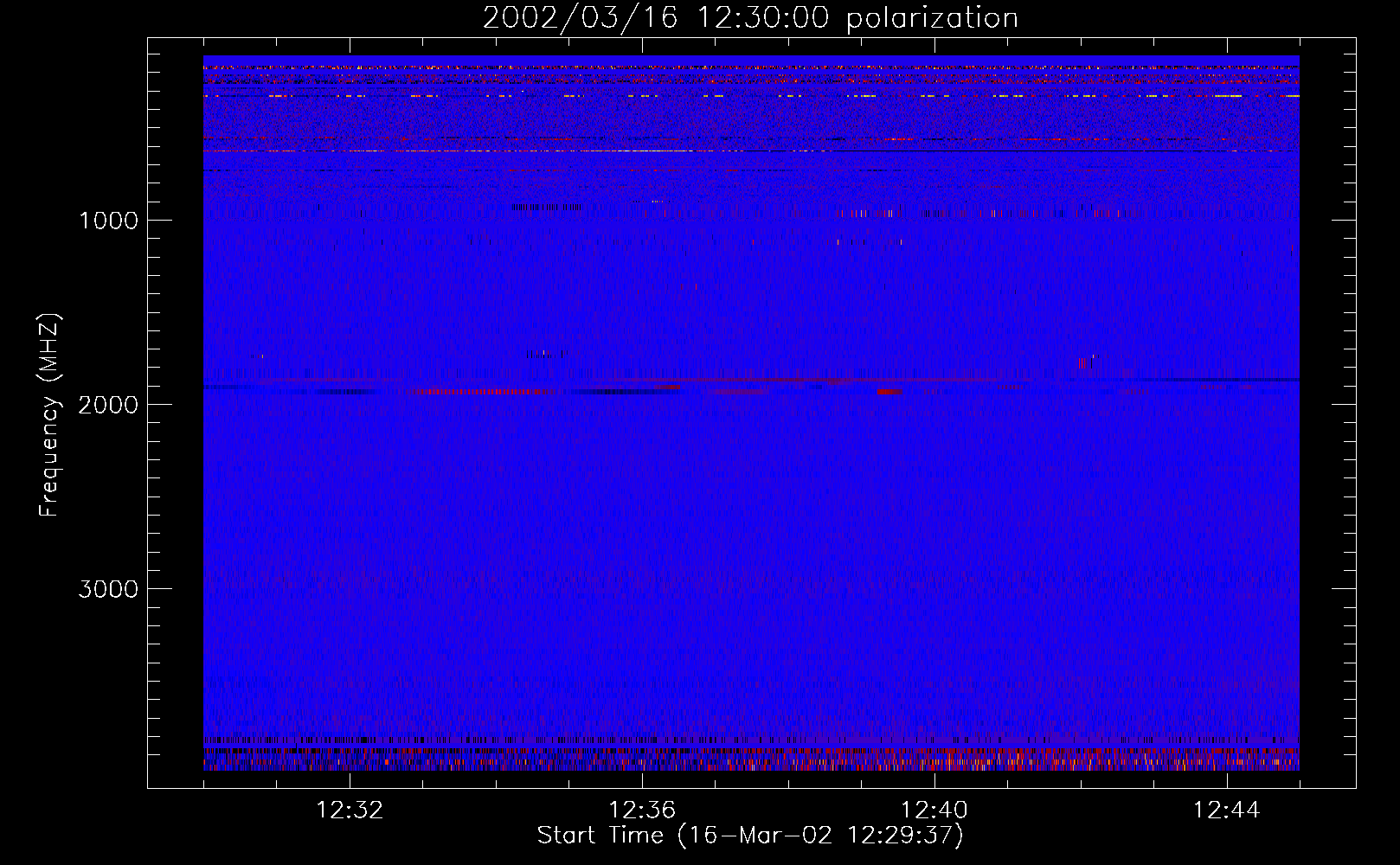Select the 12:36 time axis label
The image size is (1400, 865).
click(642, 811)
